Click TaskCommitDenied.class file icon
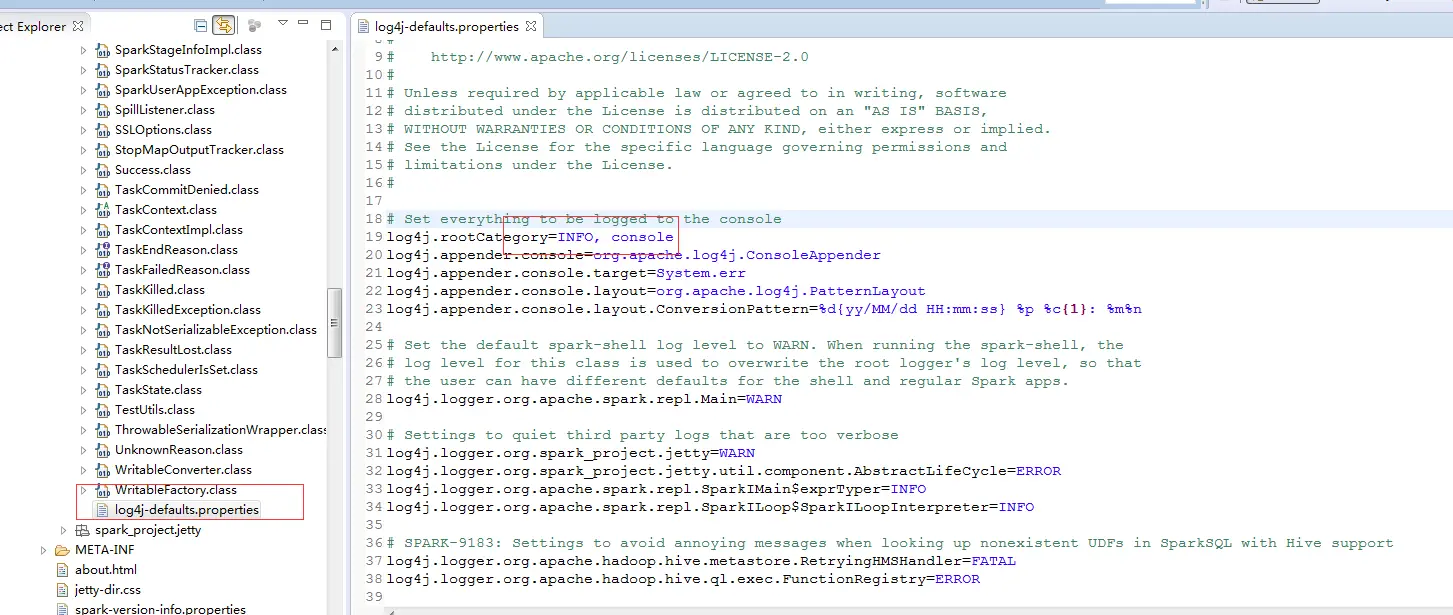The height and width of the screenshot is (615, 1453). click(102, 190)
